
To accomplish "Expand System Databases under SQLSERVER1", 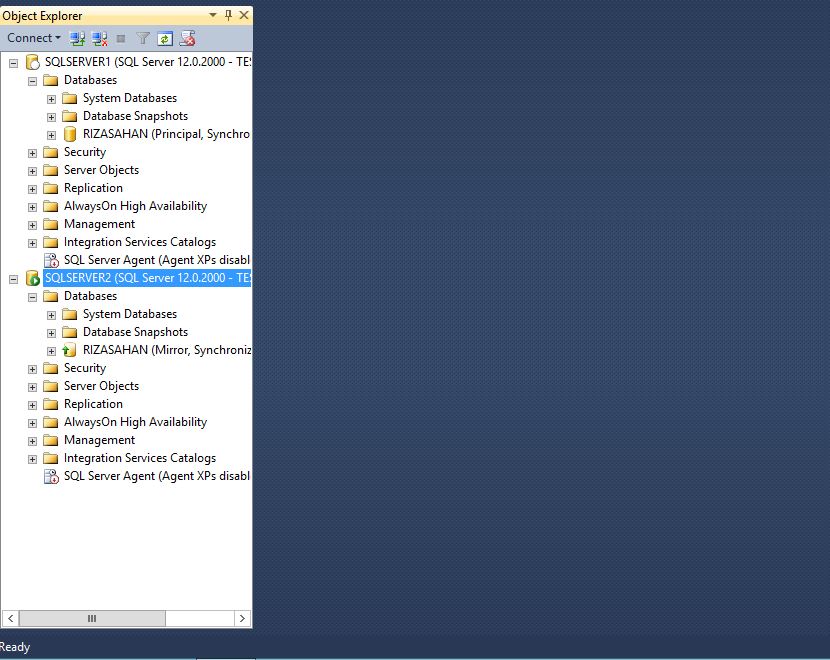I will pyautogui.click(x=51, y=98).
